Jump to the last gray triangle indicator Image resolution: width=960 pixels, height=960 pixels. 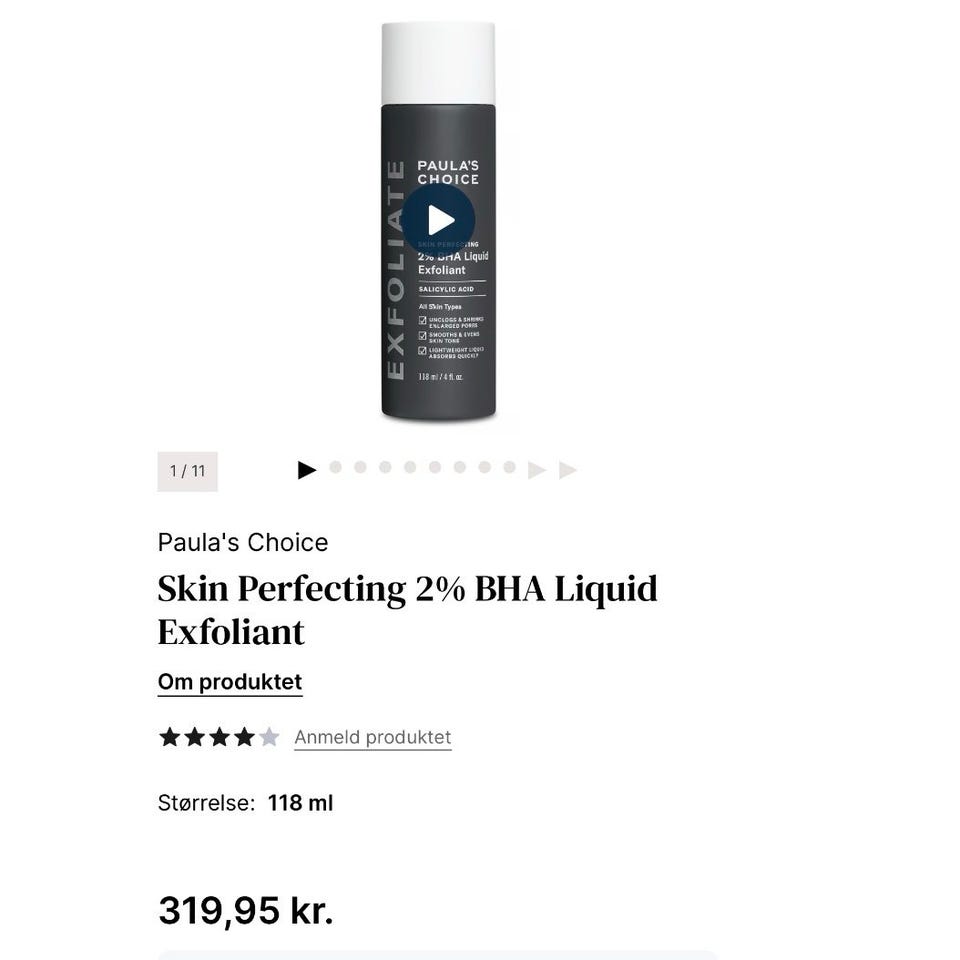click(568, 470)
